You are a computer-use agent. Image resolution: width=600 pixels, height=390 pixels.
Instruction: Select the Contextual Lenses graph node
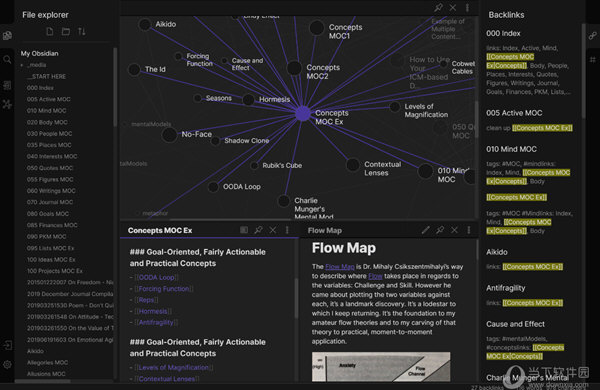[x=352, y=165]
